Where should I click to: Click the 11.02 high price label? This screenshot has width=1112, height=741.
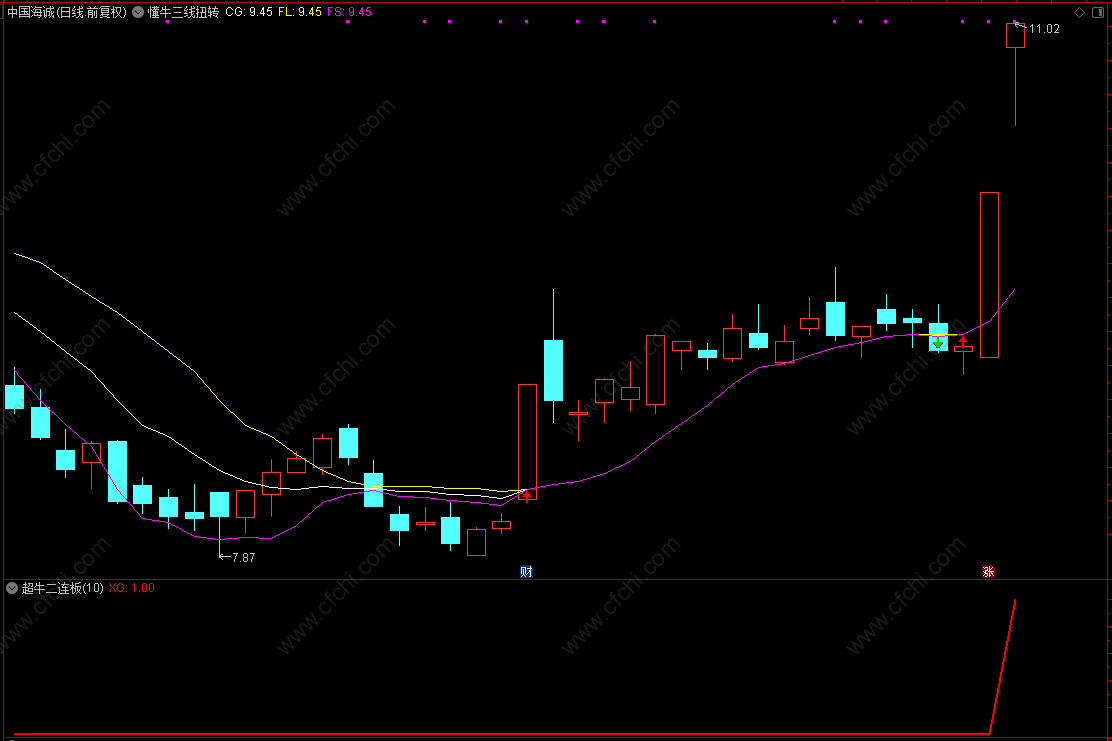click(1044, 29)
